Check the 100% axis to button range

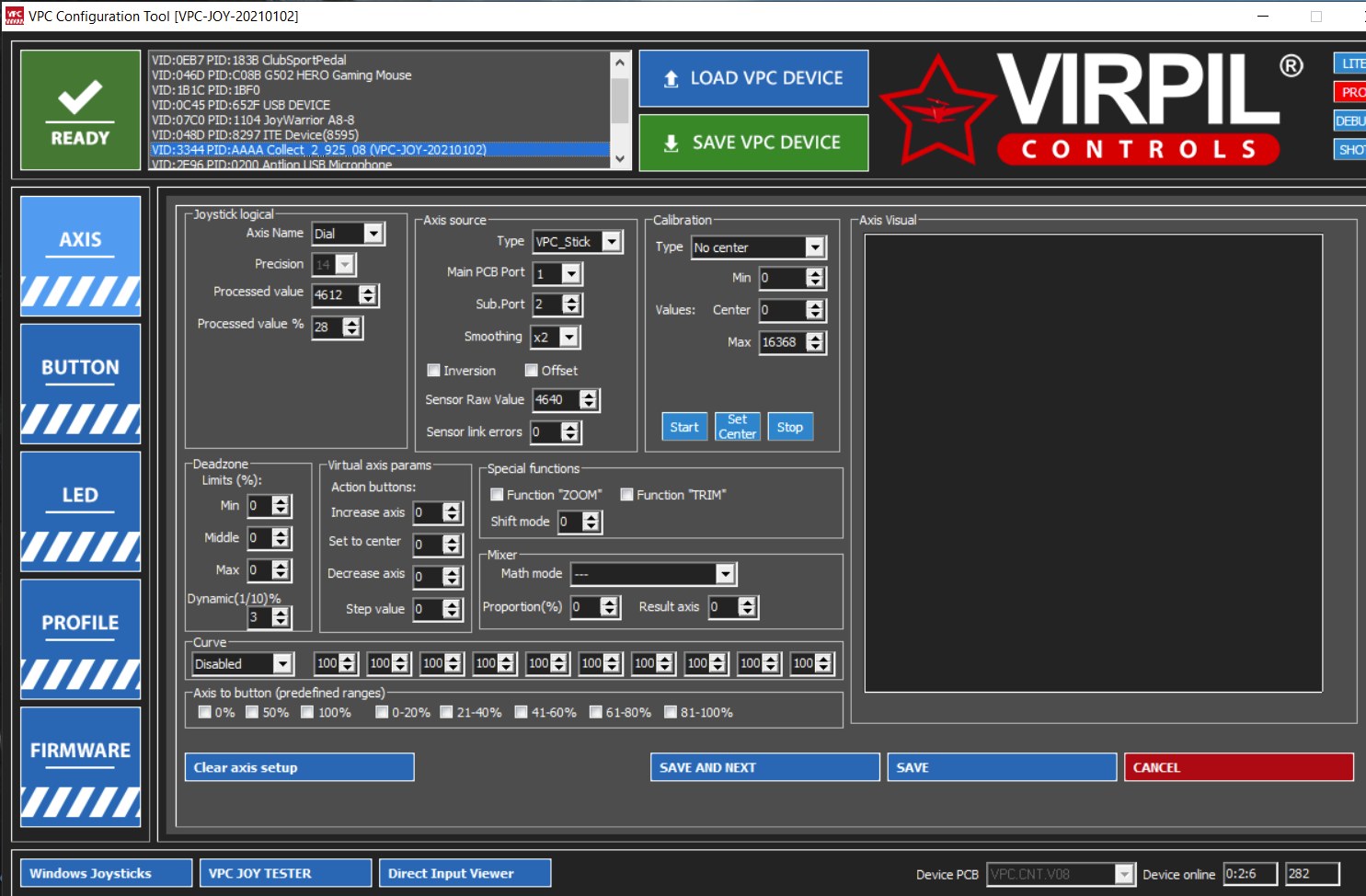click(x=308, y=712)
